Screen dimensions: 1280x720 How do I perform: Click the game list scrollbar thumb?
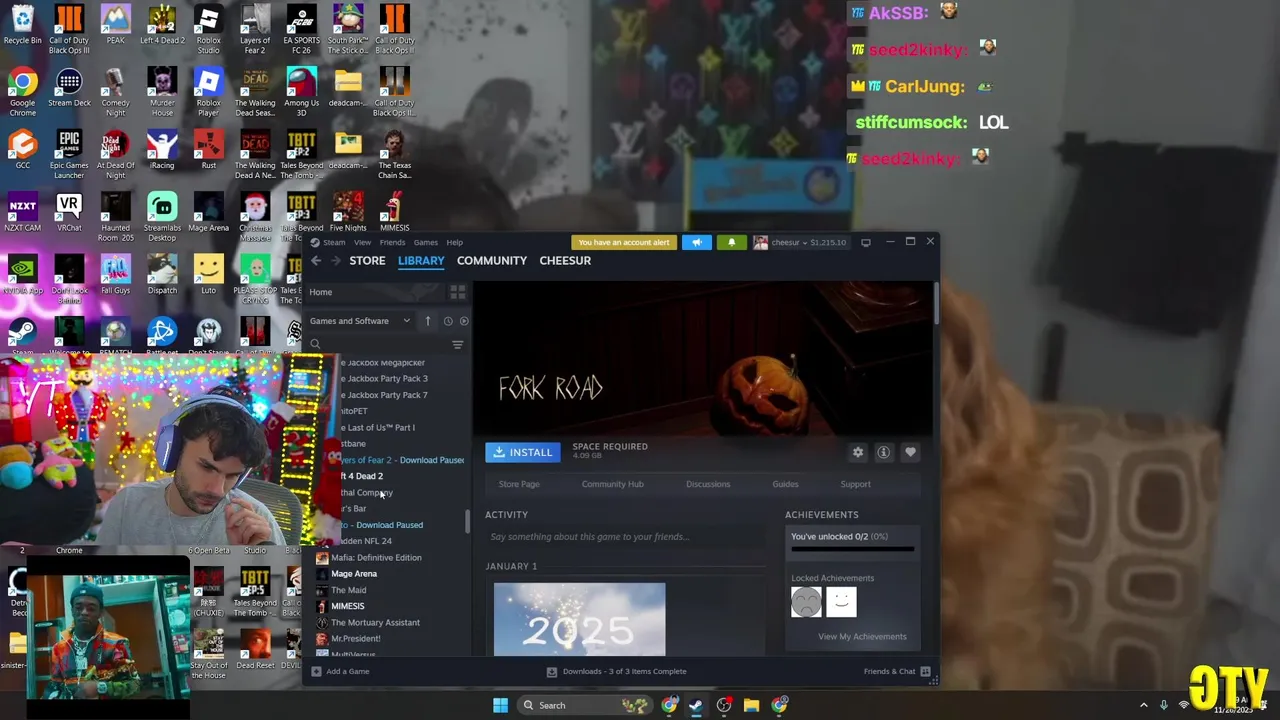tap(466, 520)
